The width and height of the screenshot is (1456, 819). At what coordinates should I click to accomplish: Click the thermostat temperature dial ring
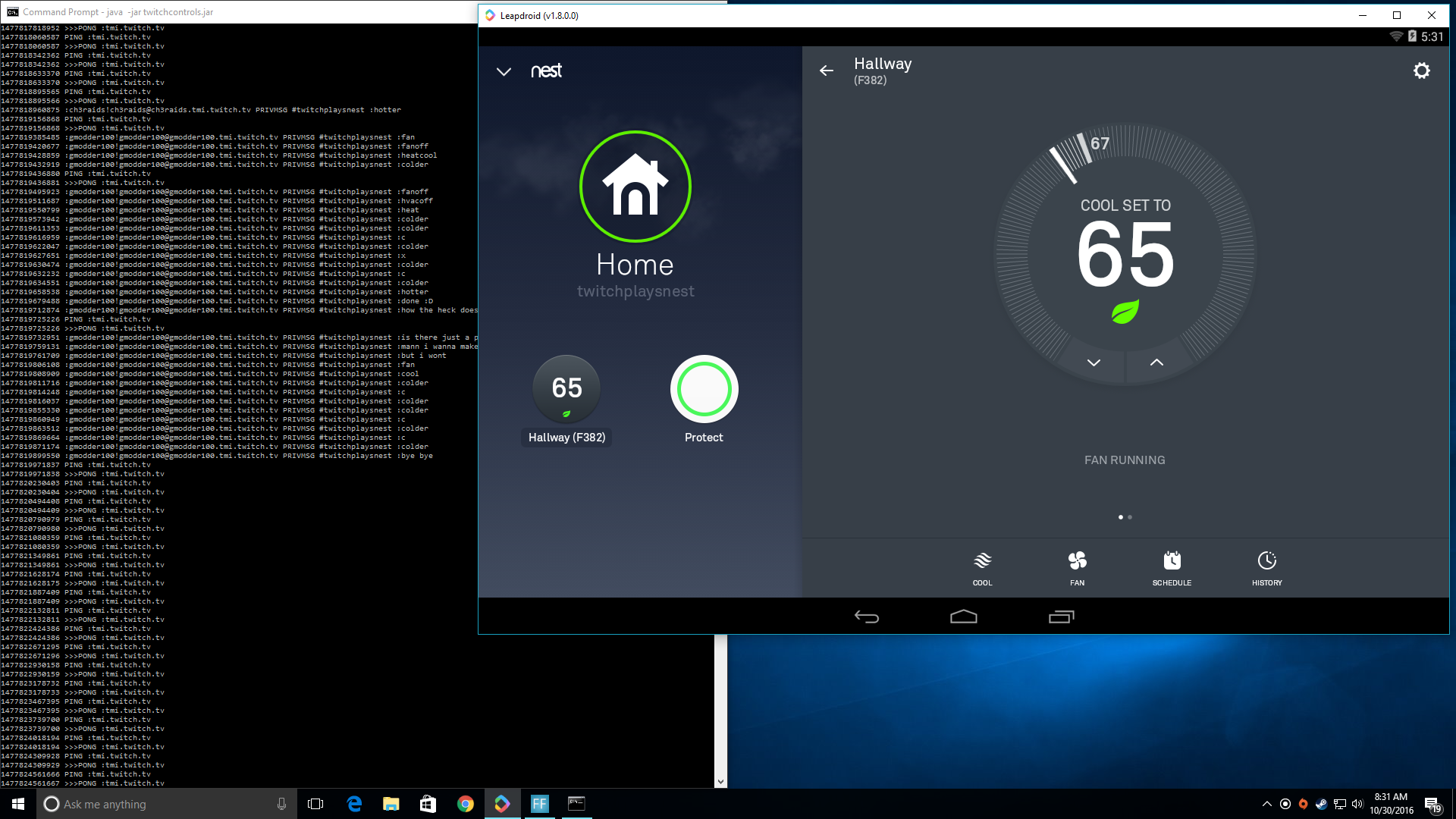click(1239, 254)
